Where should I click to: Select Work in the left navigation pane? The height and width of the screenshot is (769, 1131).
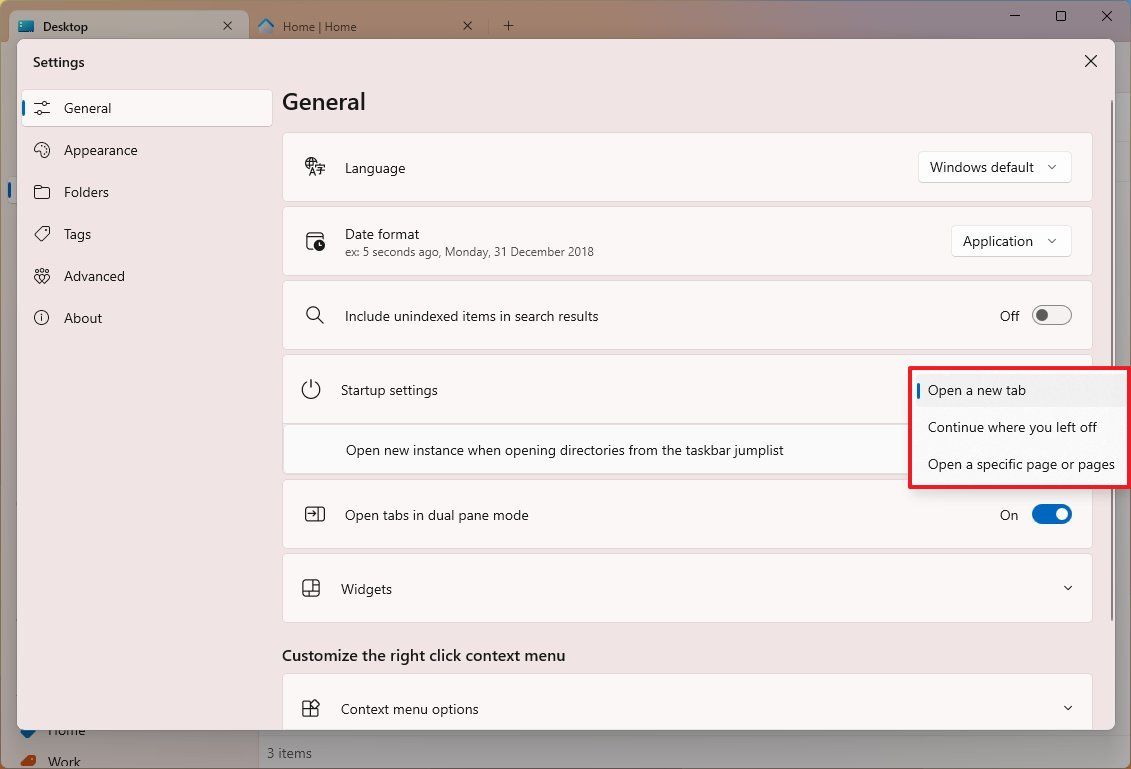coord(64,761)
